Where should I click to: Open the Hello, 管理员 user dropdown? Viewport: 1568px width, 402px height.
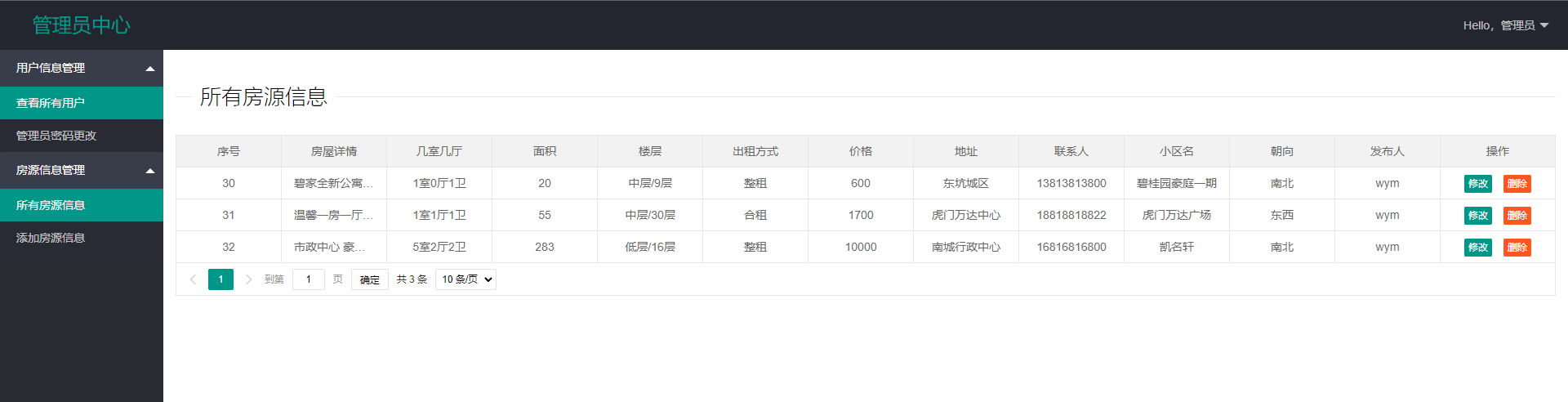coord(1505,25)
